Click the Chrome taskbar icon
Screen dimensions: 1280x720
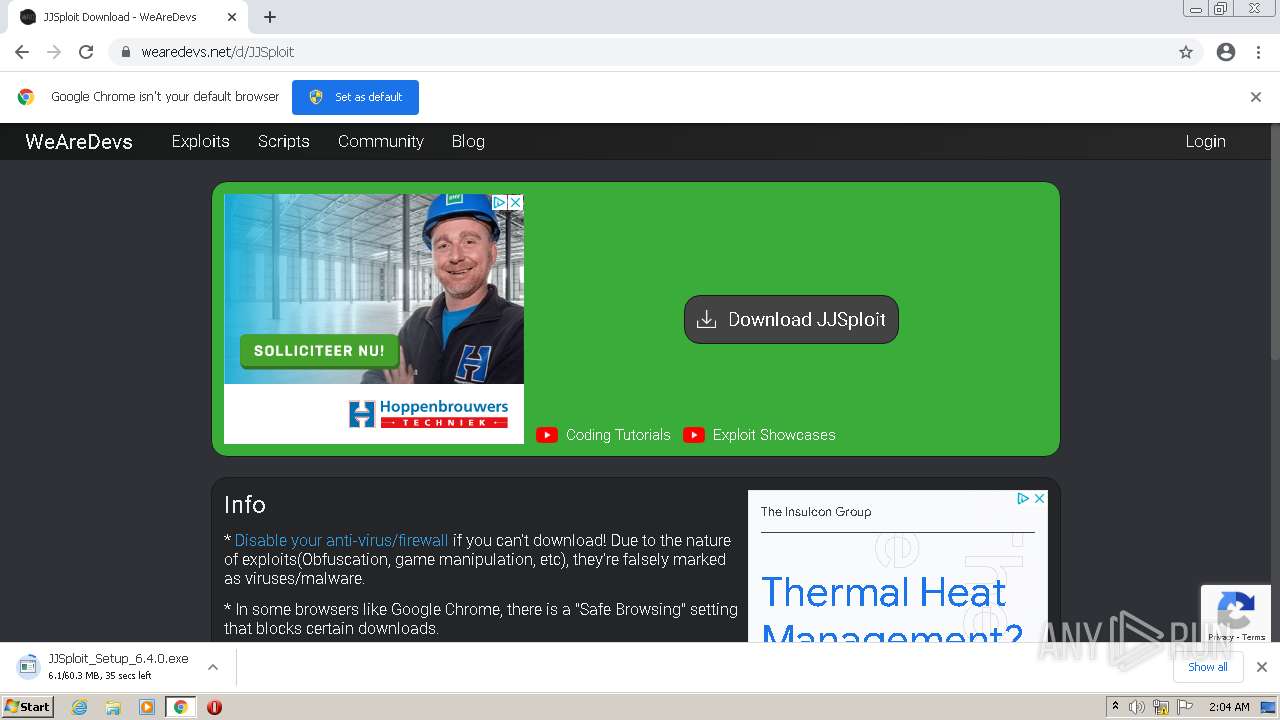[x=180, y=707]
